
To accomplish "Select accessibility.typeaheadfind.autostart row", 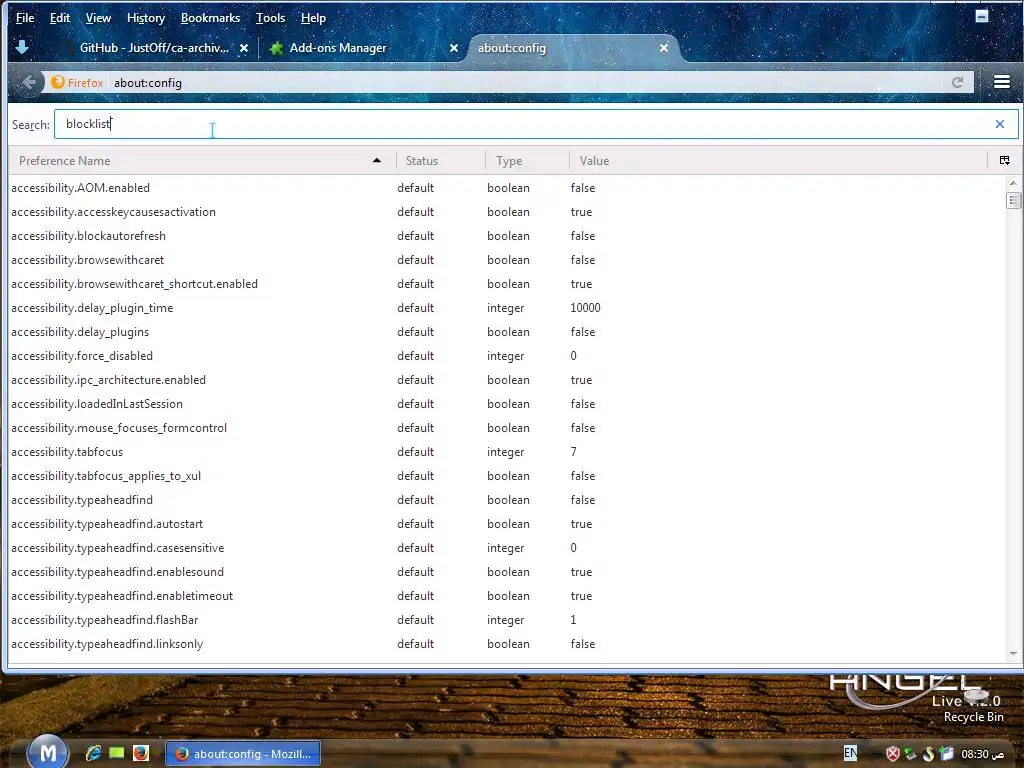I will click(507, 524).
